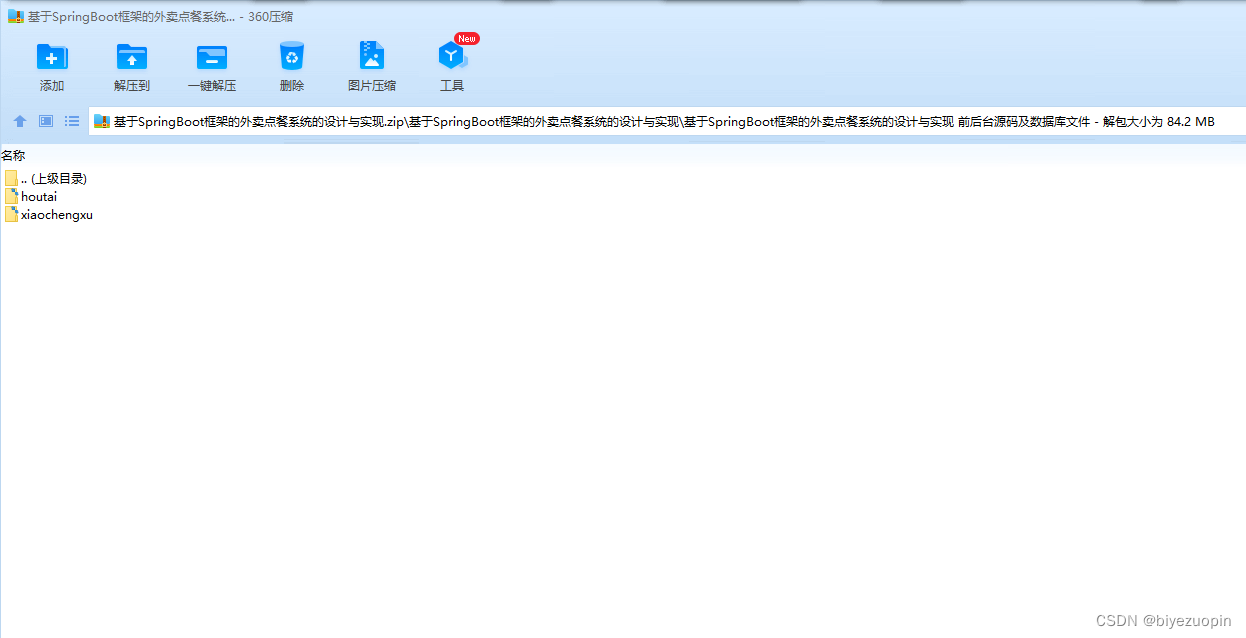Switch to the list view mode button

point(72,121)
